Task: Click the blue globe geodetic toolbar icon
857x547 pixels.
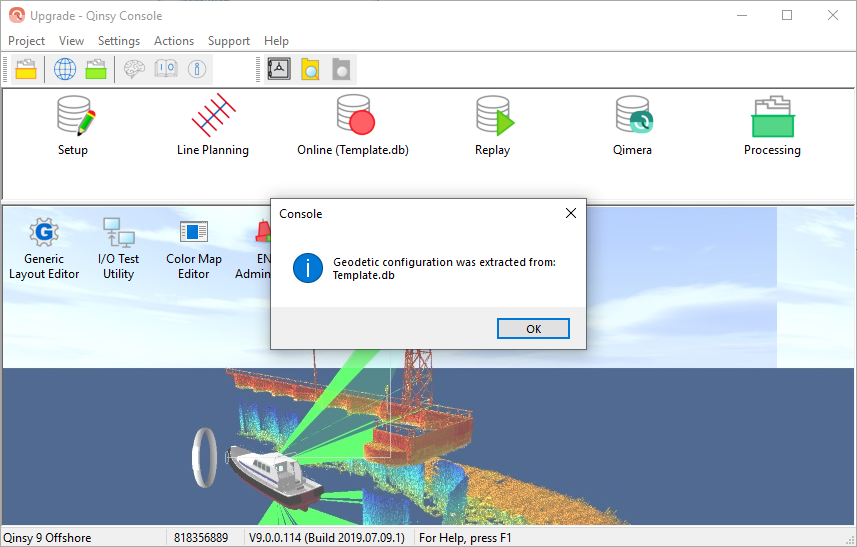Action: pyautogui.click(x=65, y=69)
